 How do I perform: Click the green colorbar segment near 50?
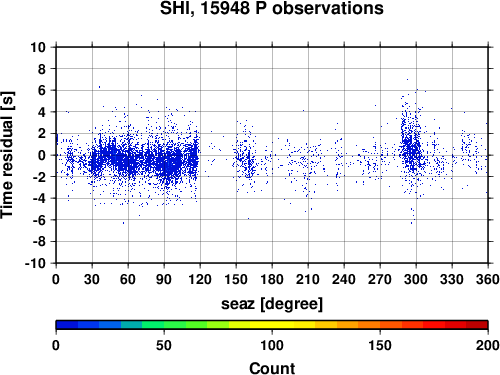click(x=164, y=325)
